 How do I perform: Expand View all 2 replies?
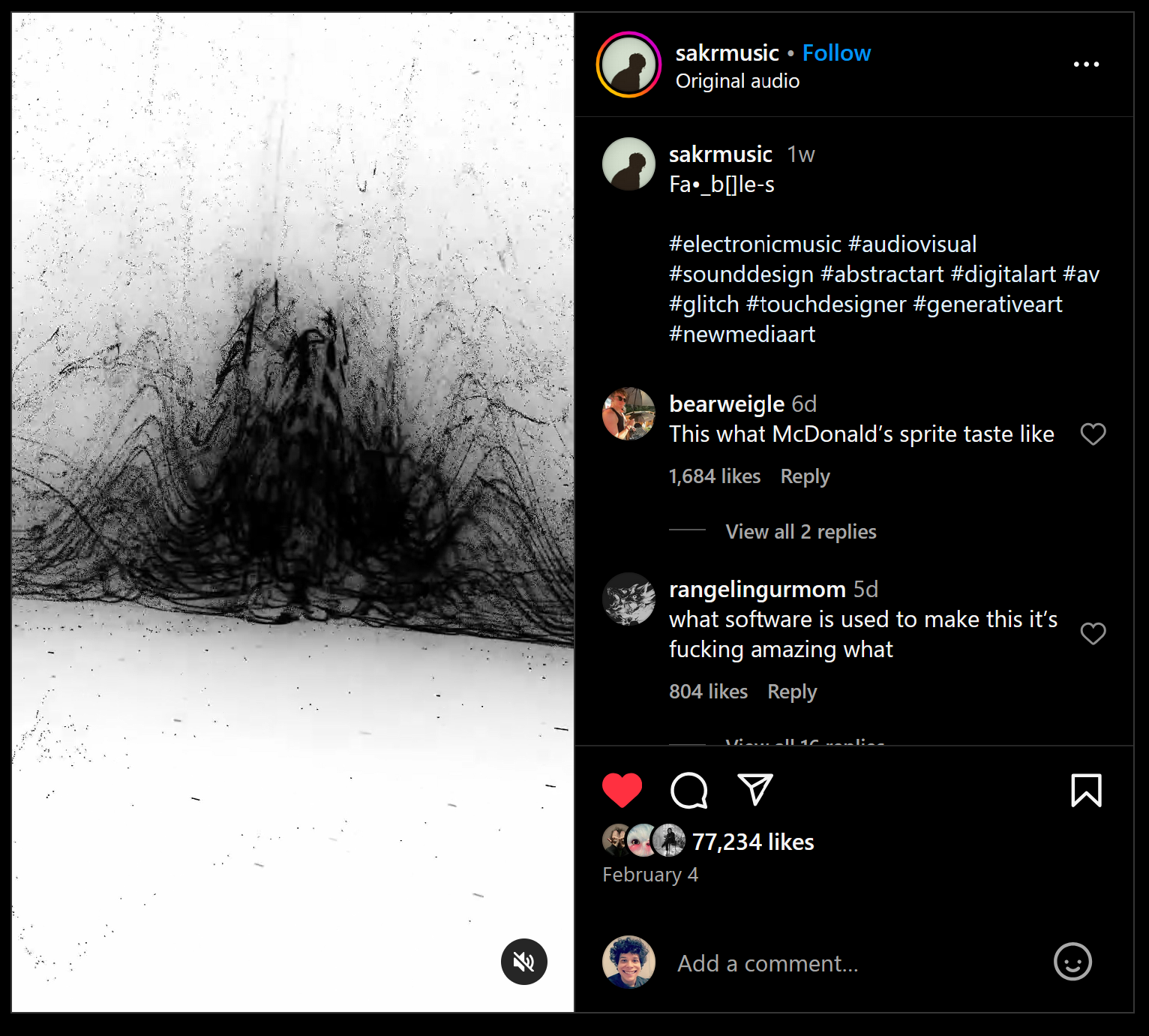click(x=800, y=531)
